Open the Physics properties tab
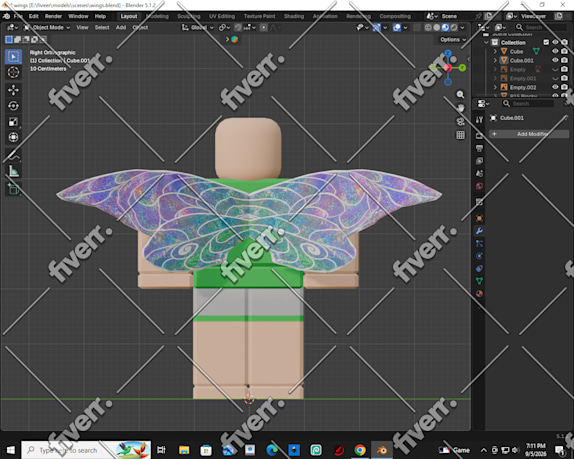Image resolution: width=574 pixels, height=459 pixels. pyautogui.click(x=479, y=256)
